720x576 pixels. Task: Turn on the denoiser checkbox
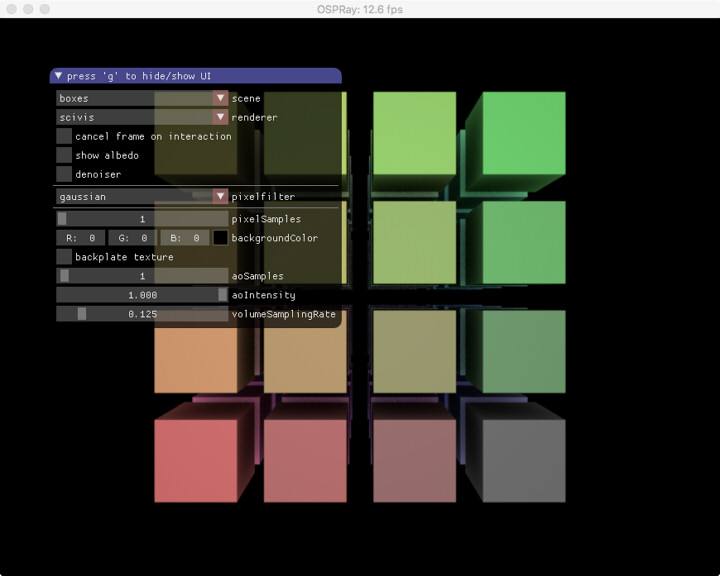tap(64, 174)
